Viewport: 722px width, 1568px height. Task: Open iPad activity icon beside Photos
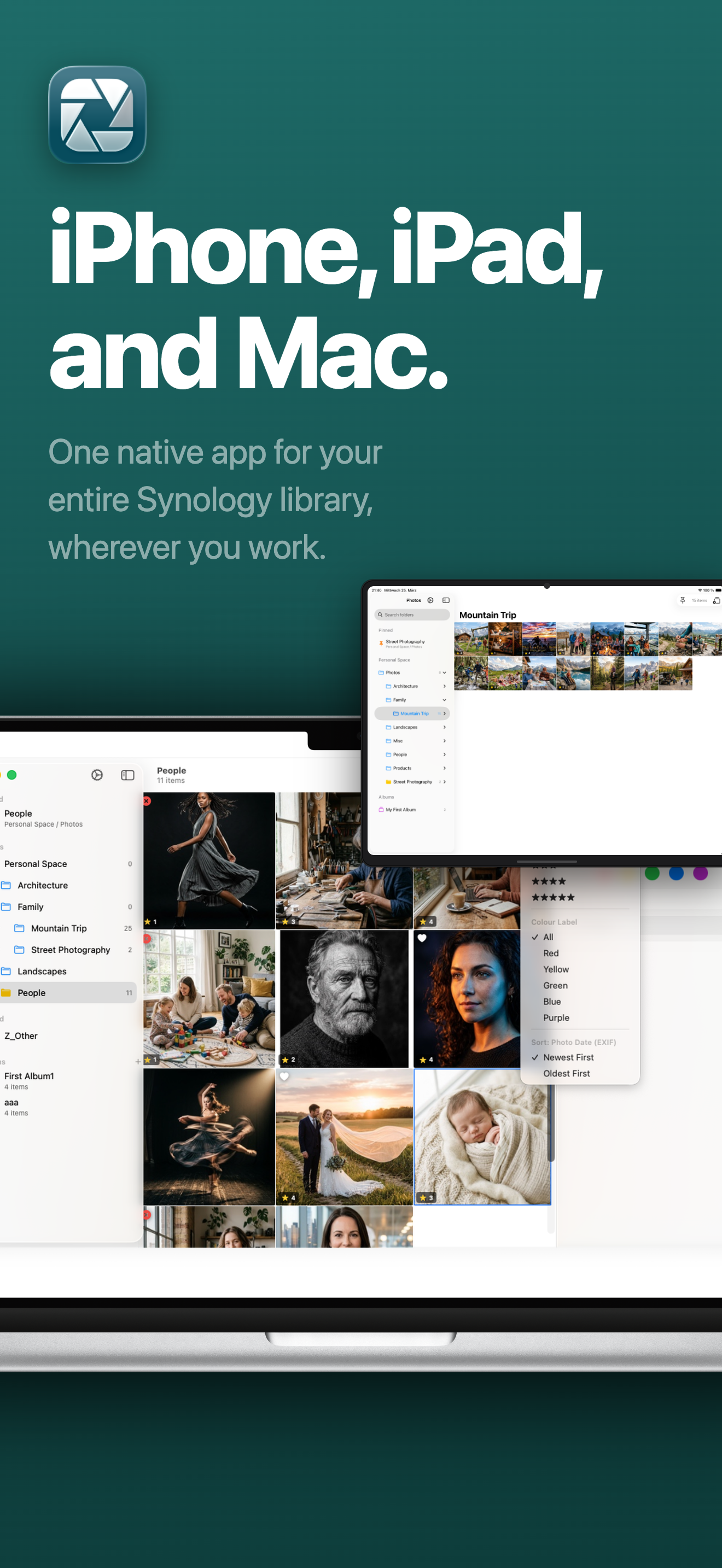430,600
